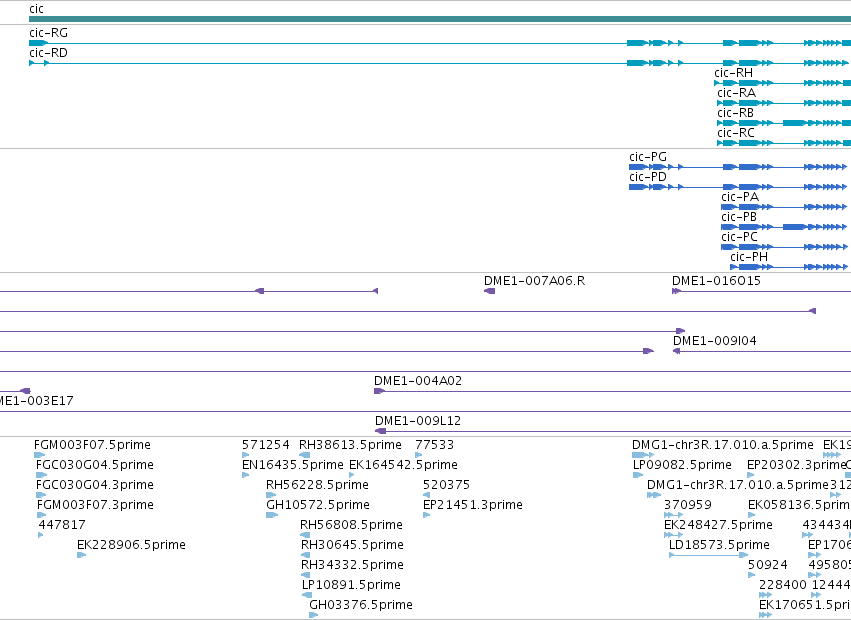Open EST LD18573.5prime

coord(720,545)
